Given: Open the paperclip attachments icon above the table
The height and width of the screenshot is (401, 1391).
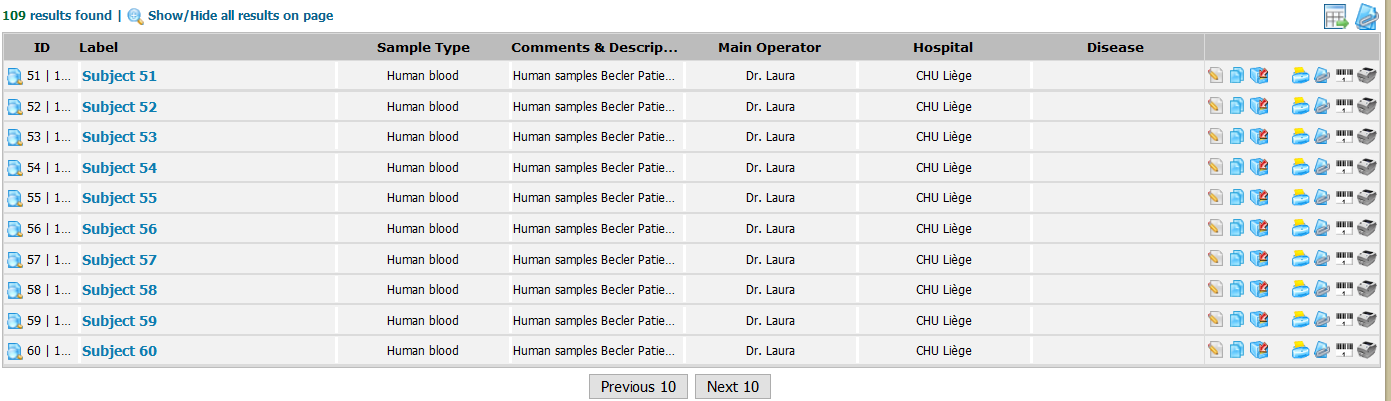Looking at the screenshot, I should (x=1367, y=16).
